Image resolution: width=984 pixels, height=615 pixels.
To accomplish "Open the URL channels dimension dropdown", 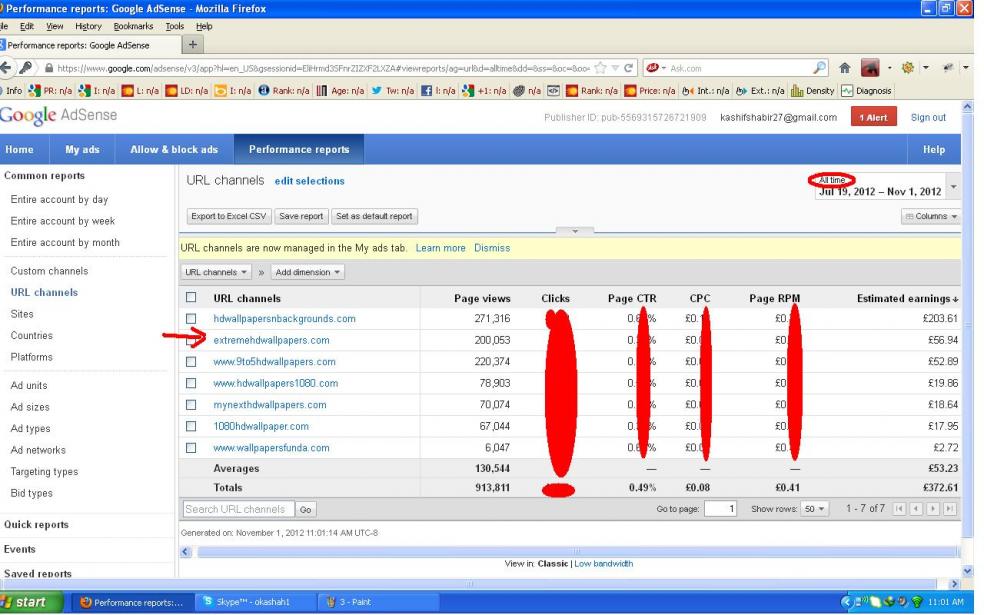I will pos(216,272).
